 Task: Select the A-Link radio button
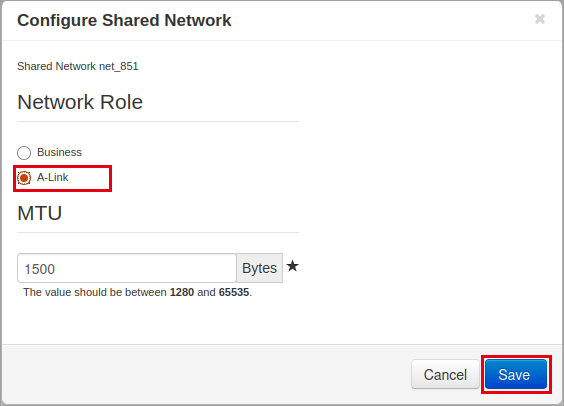pyautogui.click(x=24, y=178)
